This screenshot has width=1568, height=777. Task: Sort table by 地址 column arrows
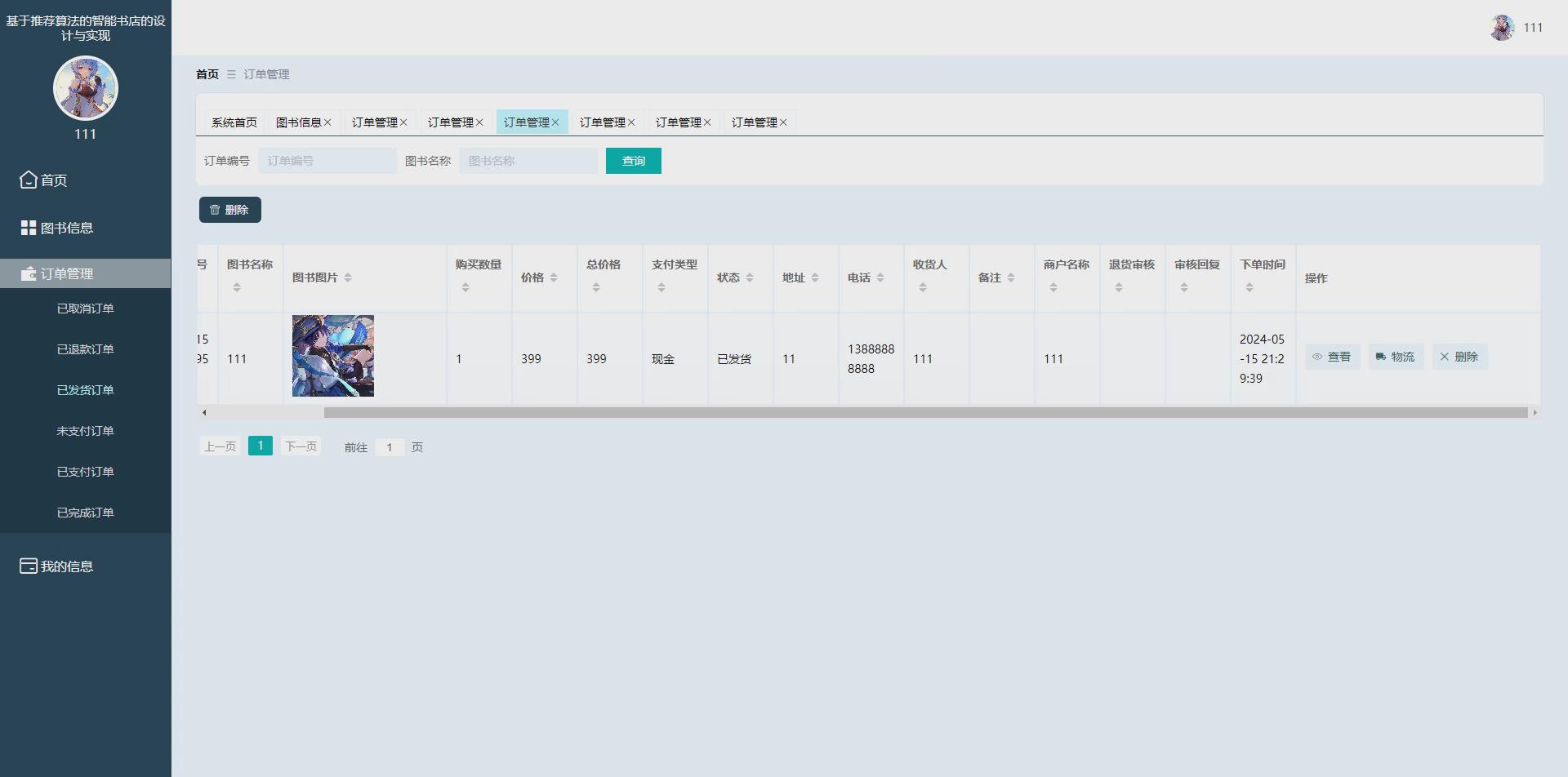815,277
